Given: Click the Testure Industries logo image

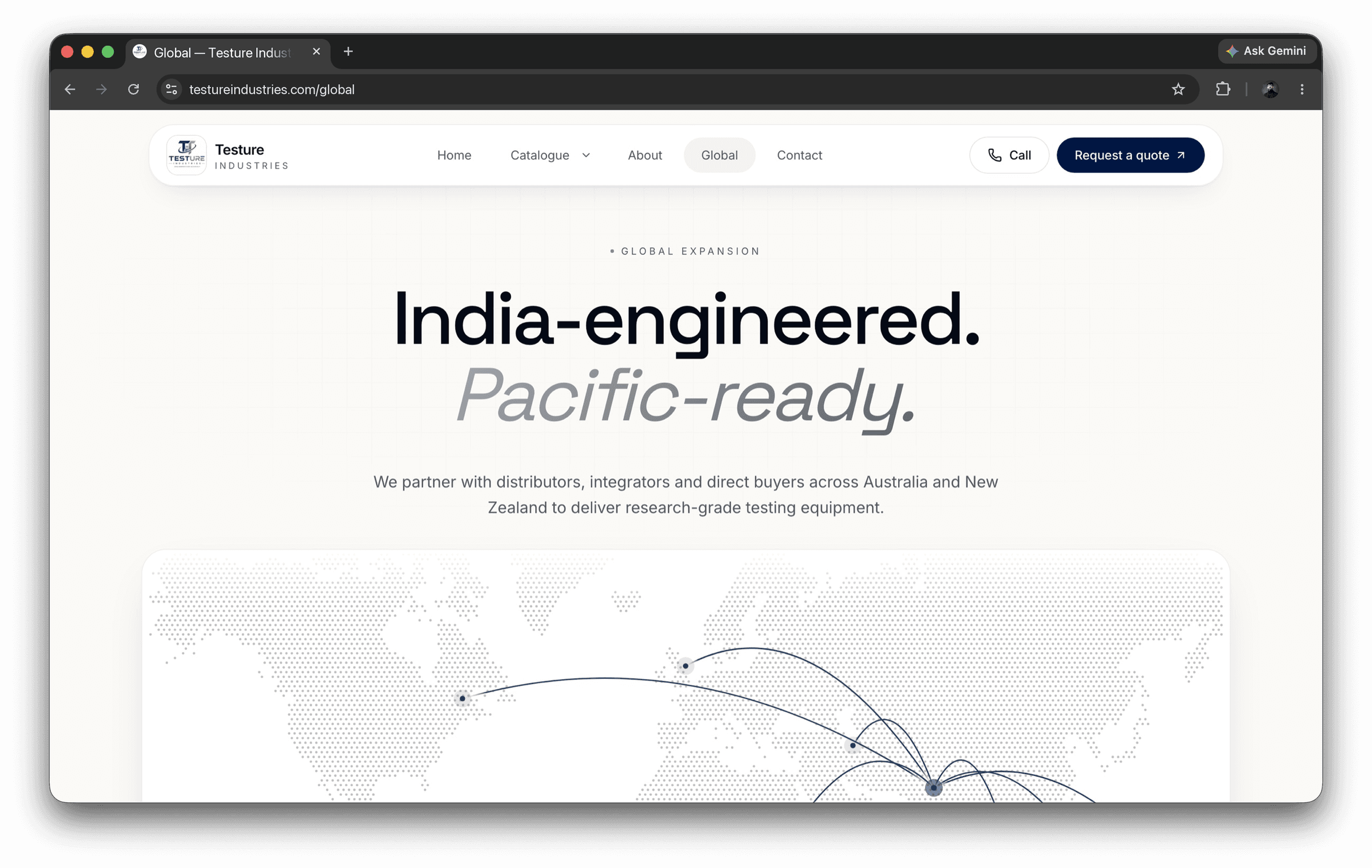Looking at the screenshot, I should point(186,155).
